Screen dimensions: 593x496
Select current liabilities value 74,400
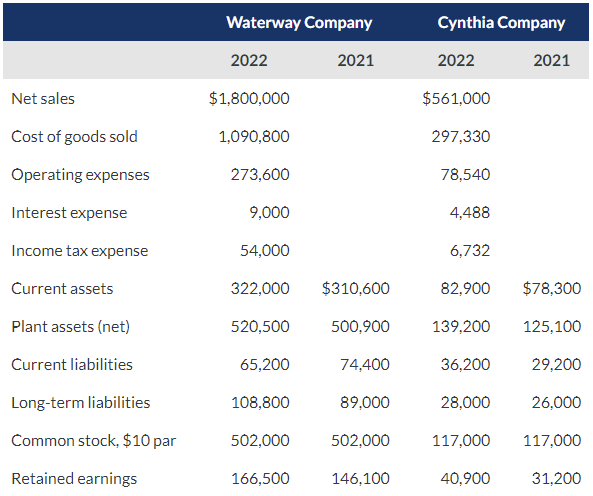(x=365, y=365)
